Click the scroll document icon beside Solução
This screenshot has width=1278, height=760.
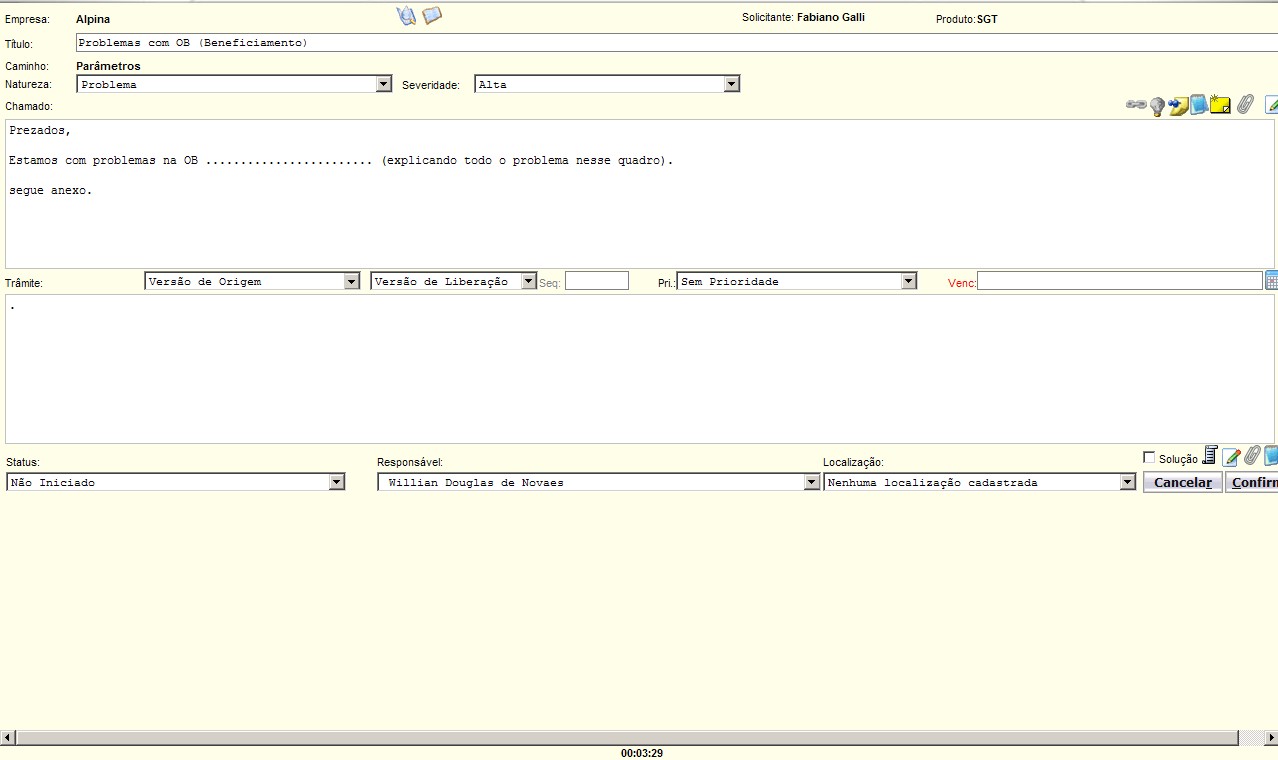[1210, 456]
